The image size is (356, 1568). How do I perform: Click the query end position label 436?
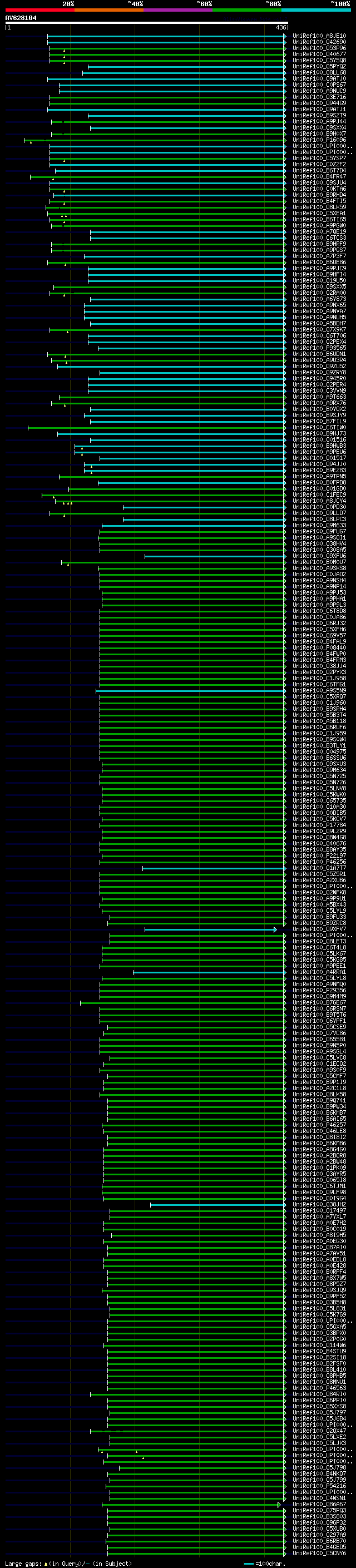(280, 27)
